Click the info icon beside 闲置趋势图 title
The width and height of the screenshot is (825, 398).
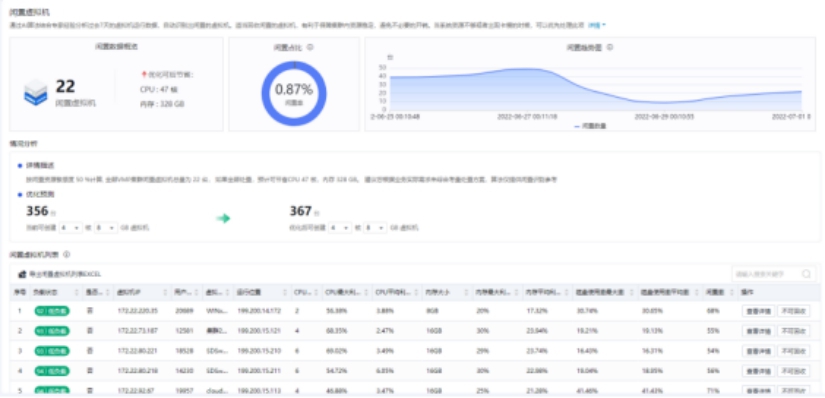610,47
